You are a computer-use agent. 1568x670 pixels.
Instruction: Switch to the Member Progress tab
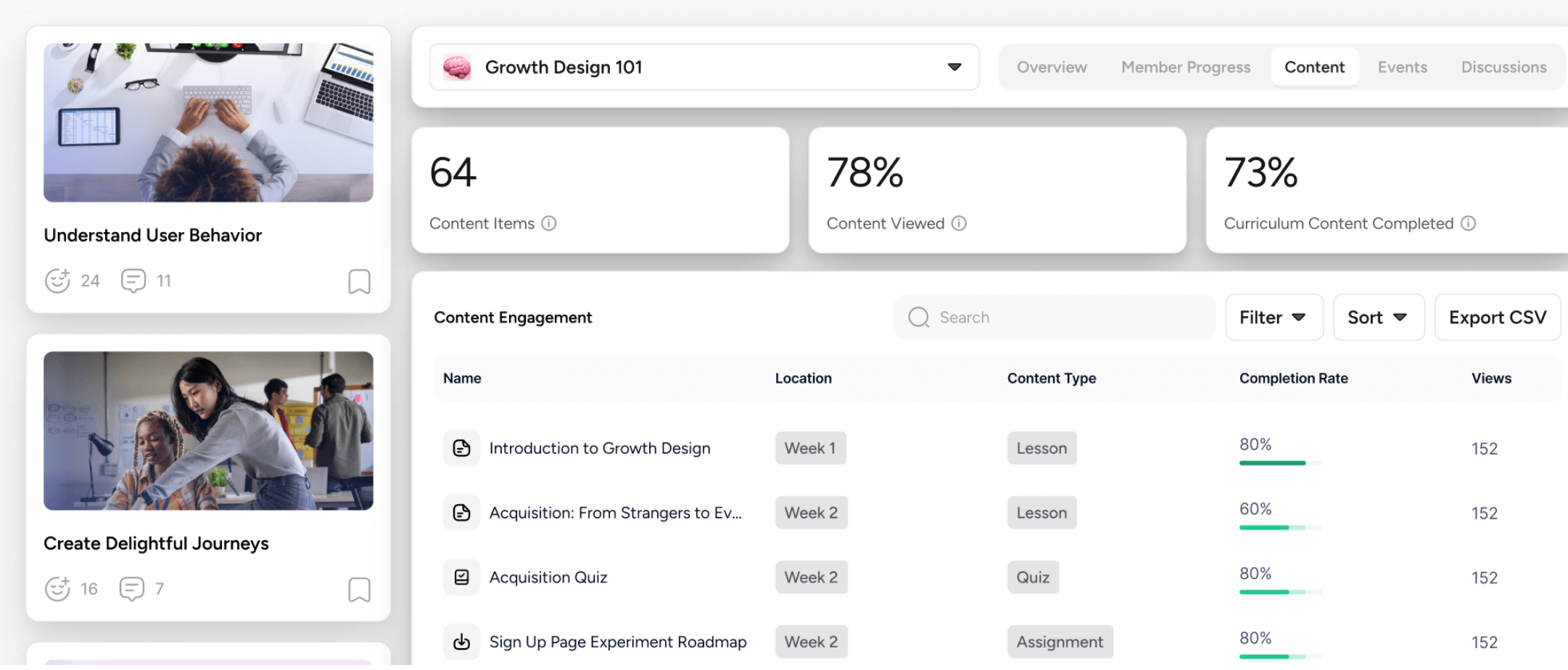tap(1185, 67)
